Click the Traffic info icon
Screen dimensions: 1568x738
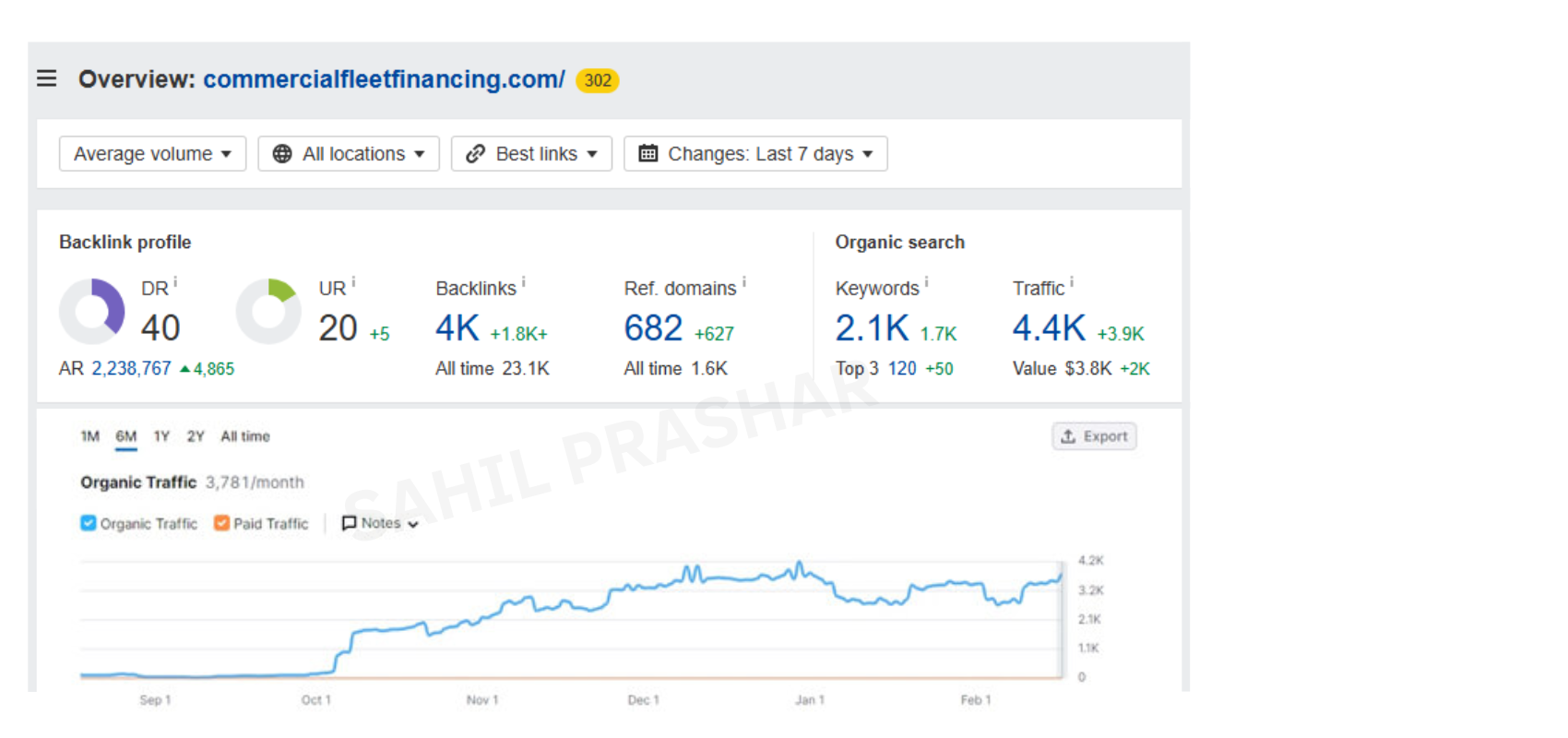[1071, 282]
